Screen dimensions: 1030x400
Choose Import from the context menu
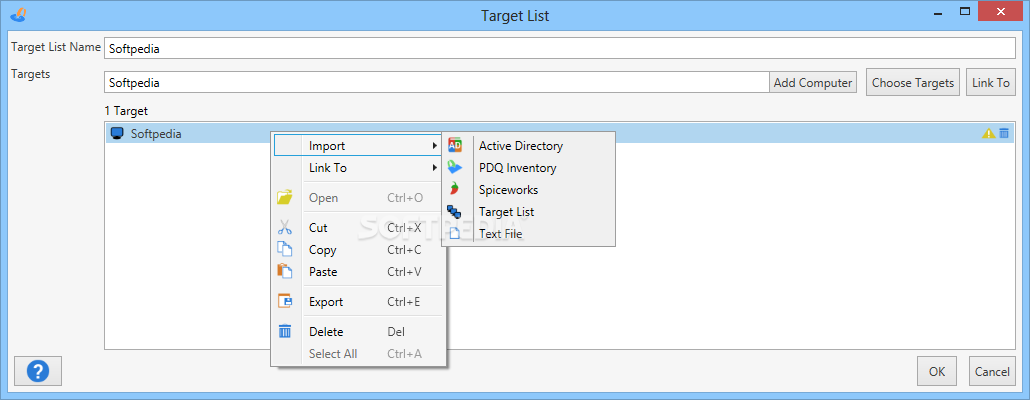(x=359, y=146)
